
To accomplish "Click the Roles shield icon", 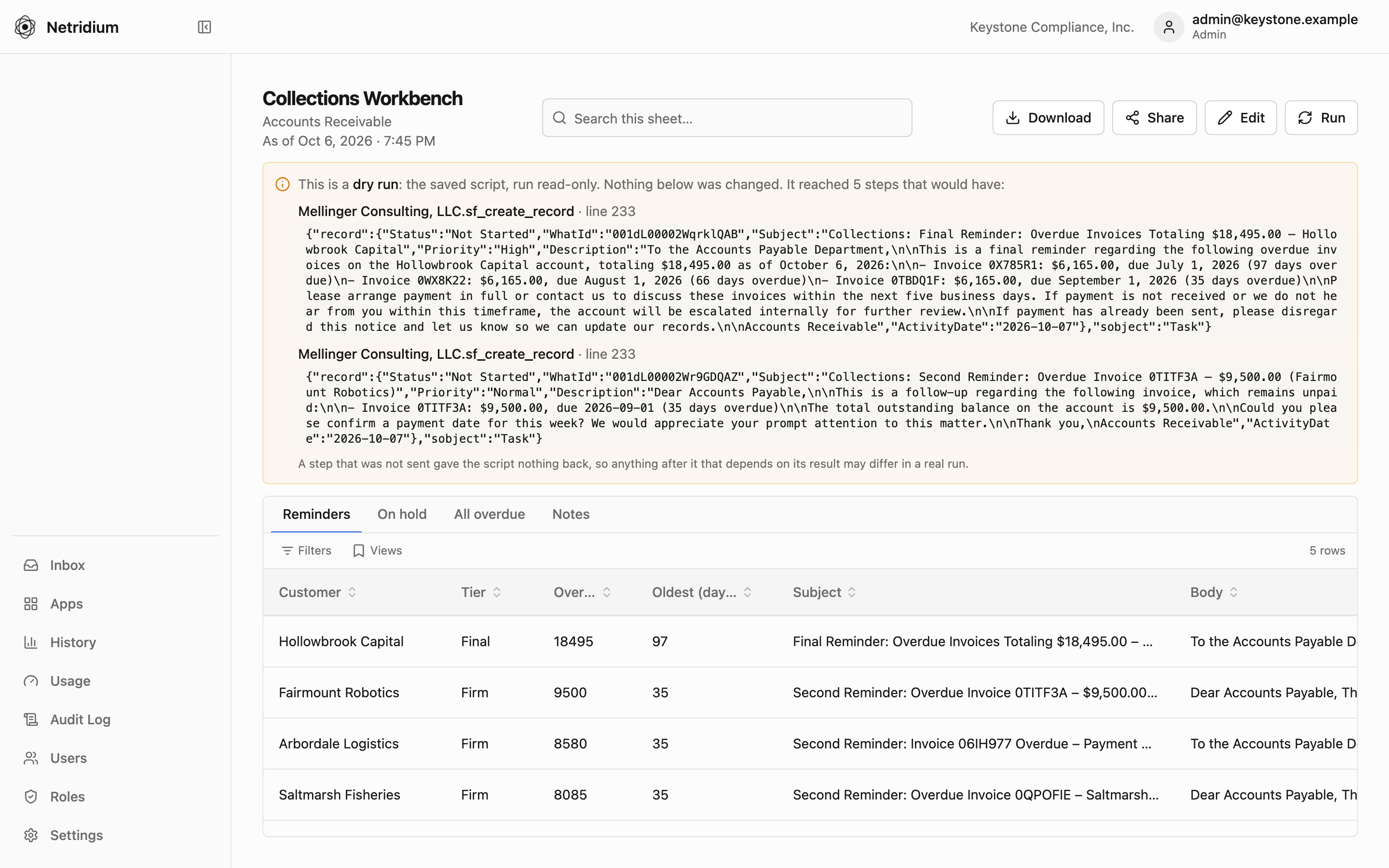I will (x=31, y=796).
